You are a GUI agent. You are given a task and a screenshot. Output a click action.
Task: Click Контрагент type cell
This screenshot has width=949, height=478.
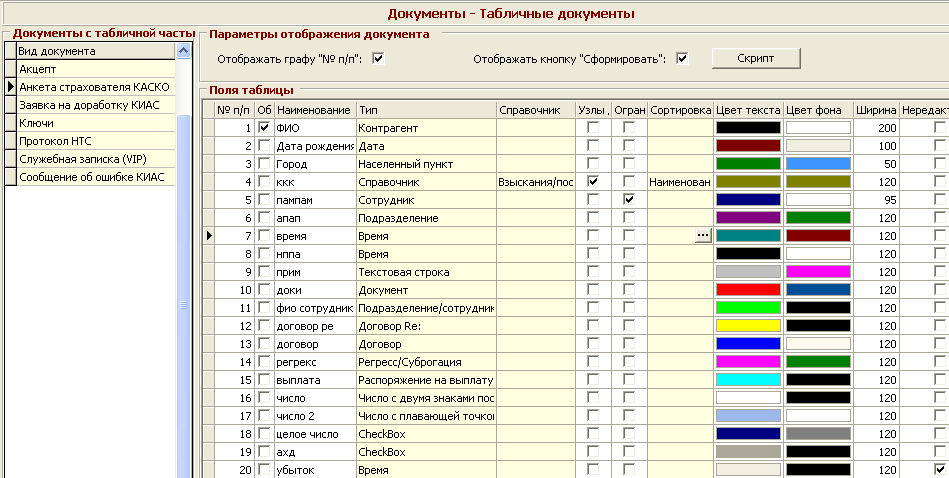[426, 128]
